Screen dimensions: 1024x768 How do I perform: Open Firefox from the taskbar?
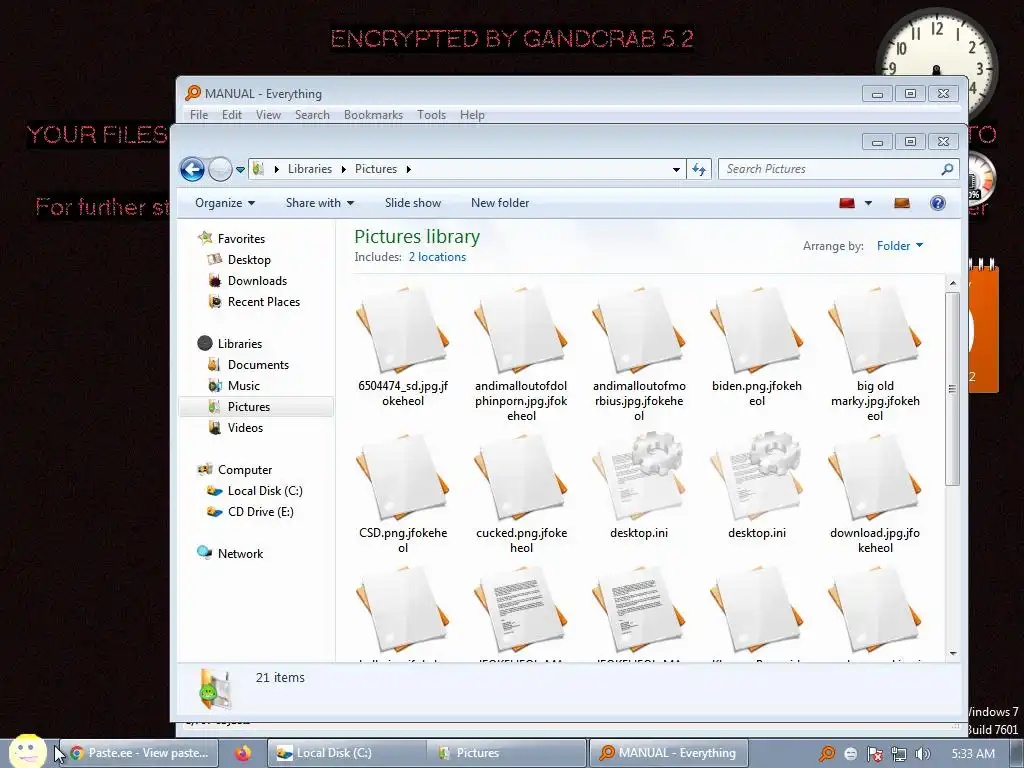[x=243, y=753]
